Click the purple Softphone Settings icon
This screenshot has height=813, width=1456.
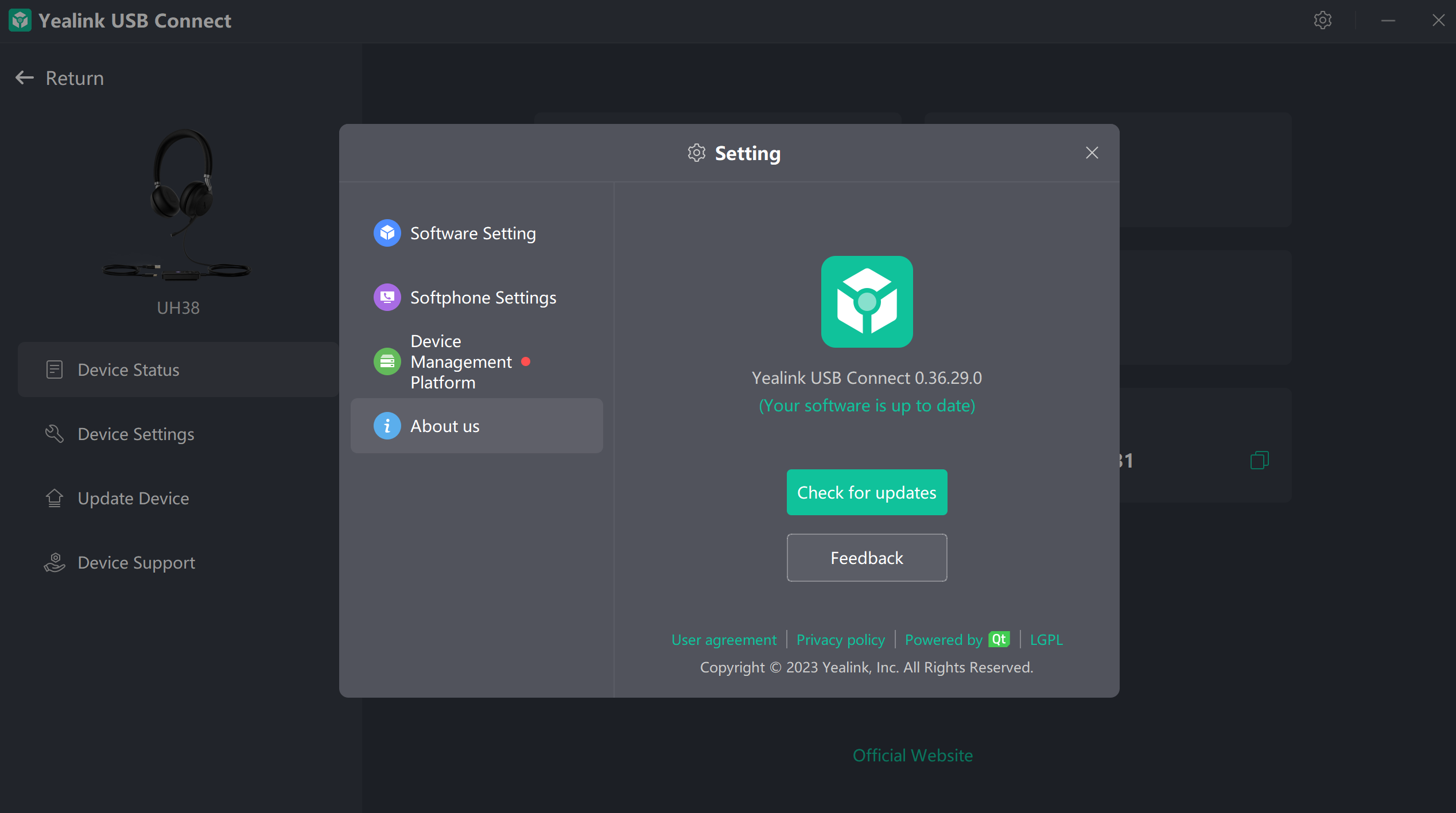(387, 297)
